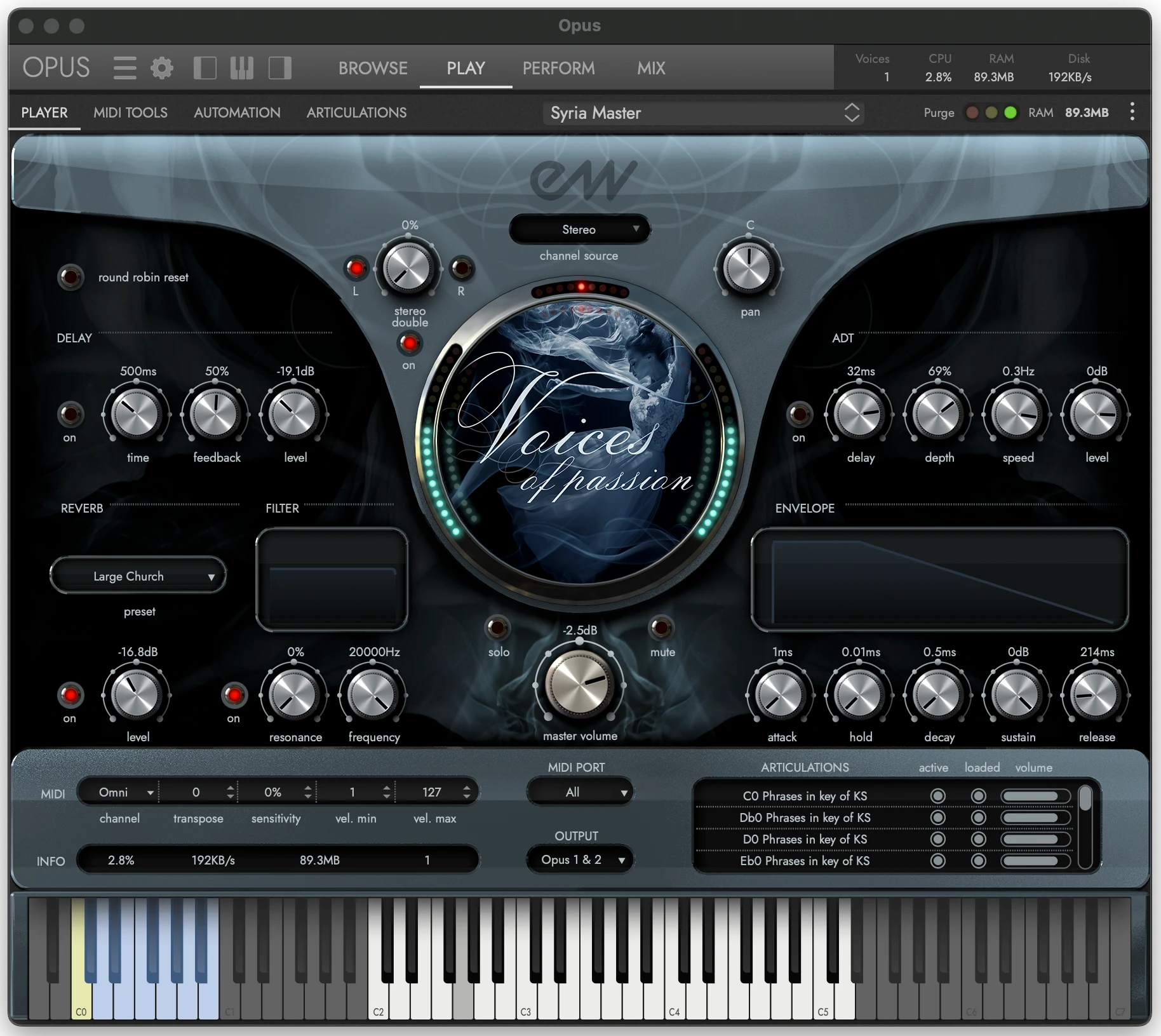This screenshot has height=1036, width=1161.
Task: Expand the Stereo channel source dropdown
Action: point(579,229)
